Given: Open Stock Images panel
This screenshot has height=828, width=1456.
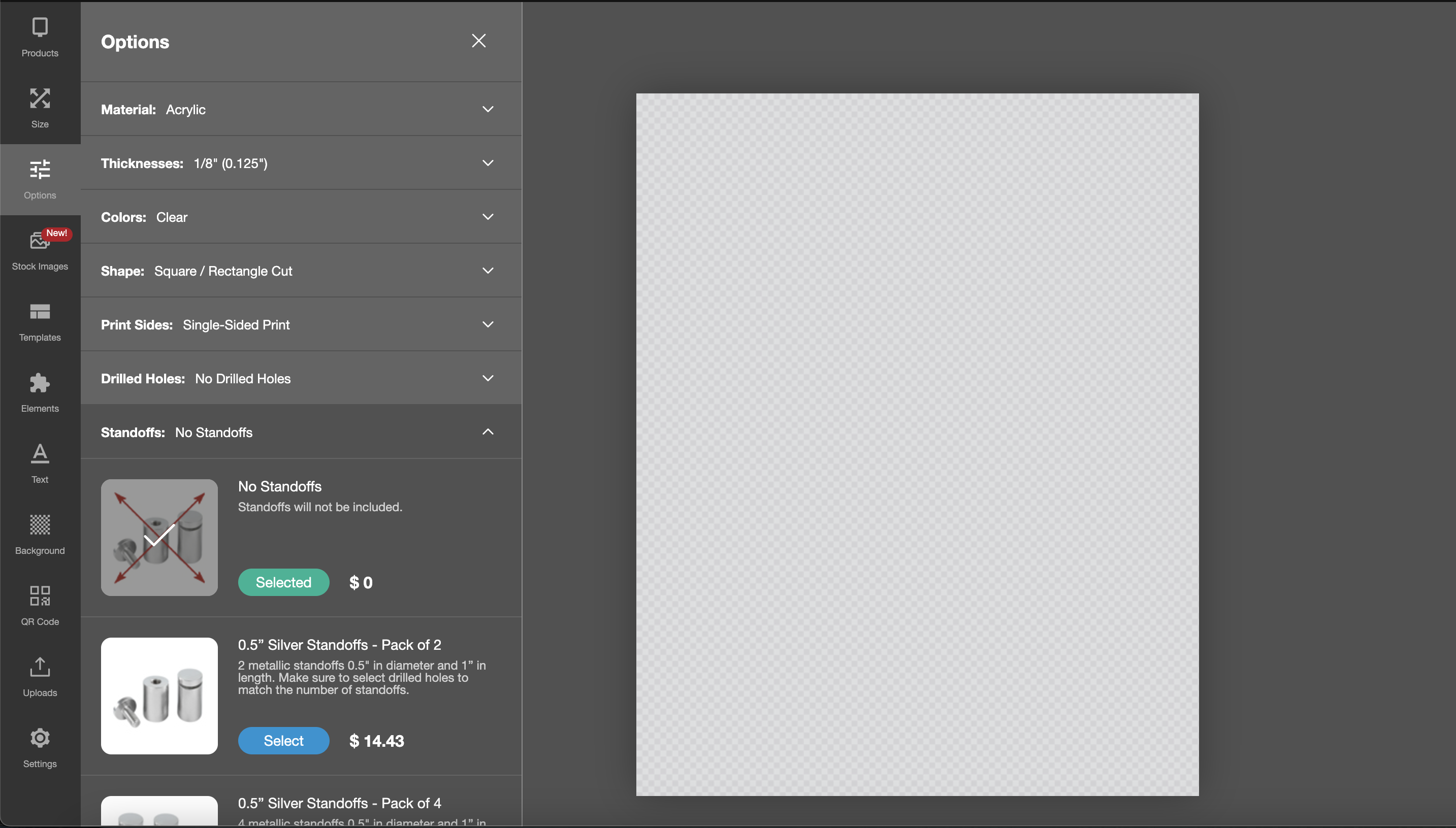Looking at the screenshot, I should (40, 250).
